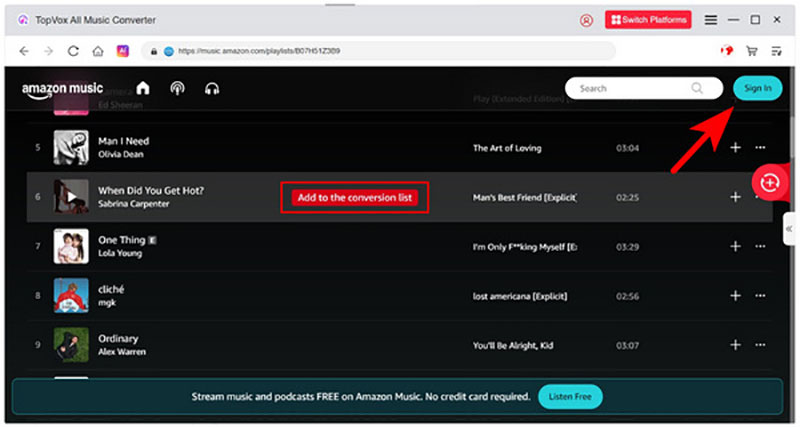Click song title cliché
Image resolution: width=800 pixels, height=428 pixels.
point(111,289)
